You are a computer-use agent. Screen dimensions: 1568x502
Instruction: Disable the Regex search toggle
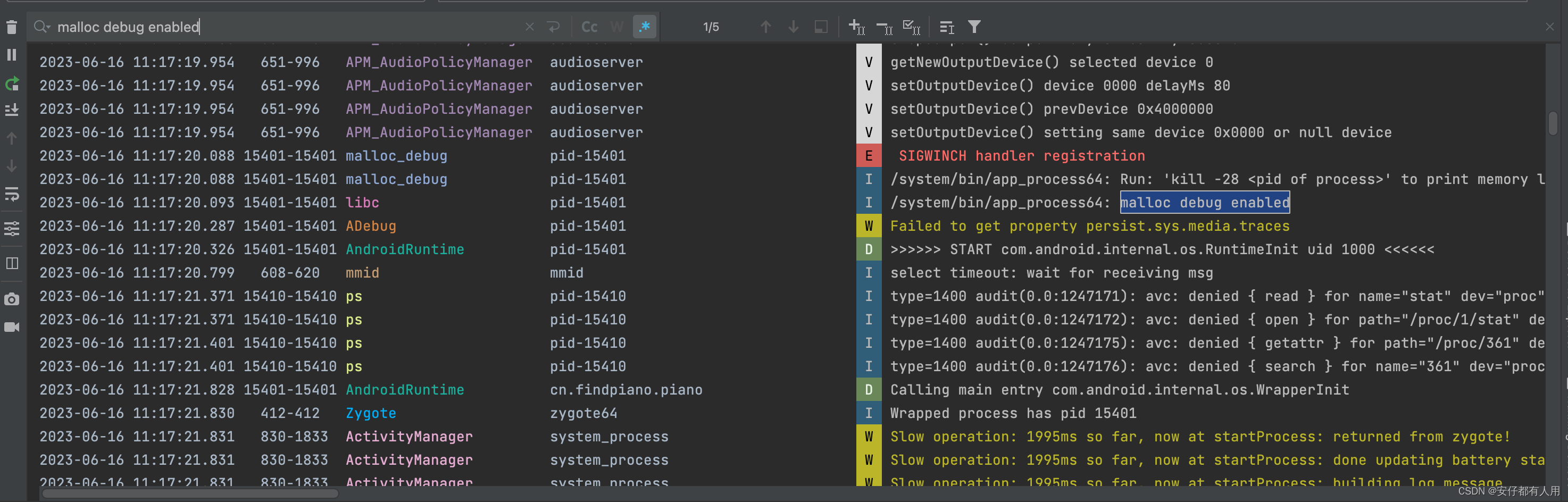click(645, 27)
